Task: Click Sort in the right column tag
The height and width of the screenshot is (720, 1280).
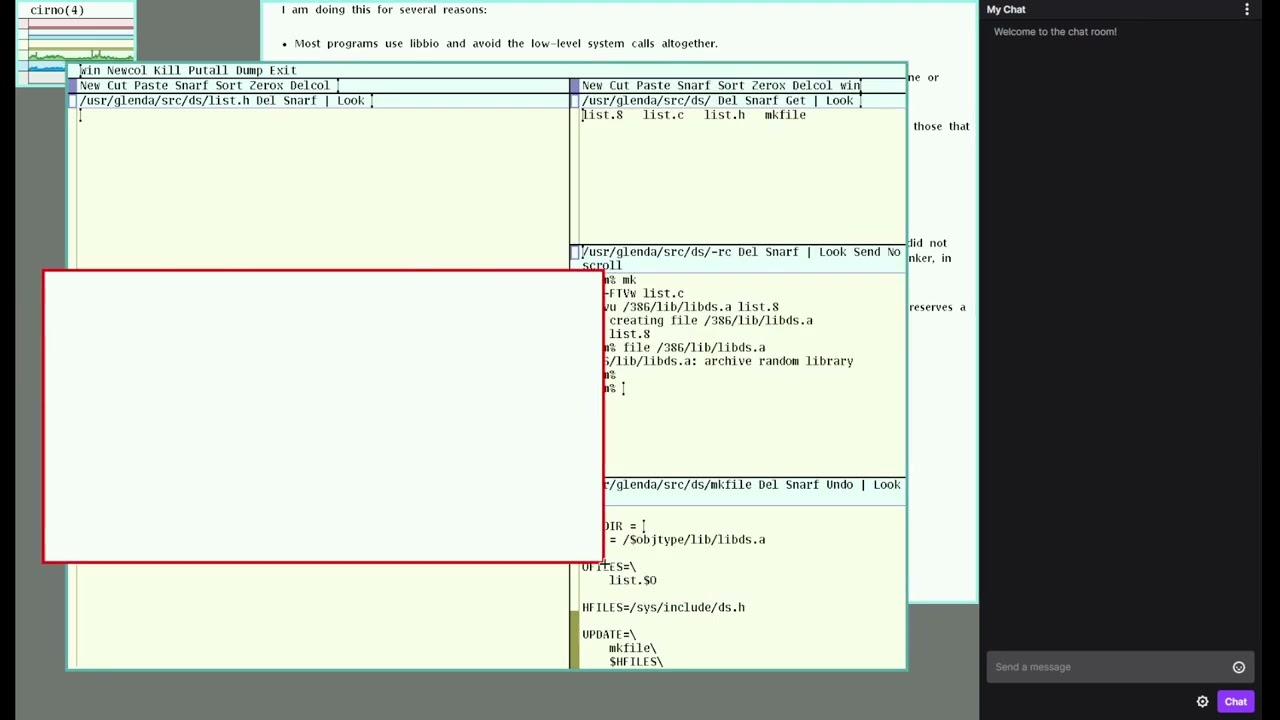Action: (x=731, y=86)
